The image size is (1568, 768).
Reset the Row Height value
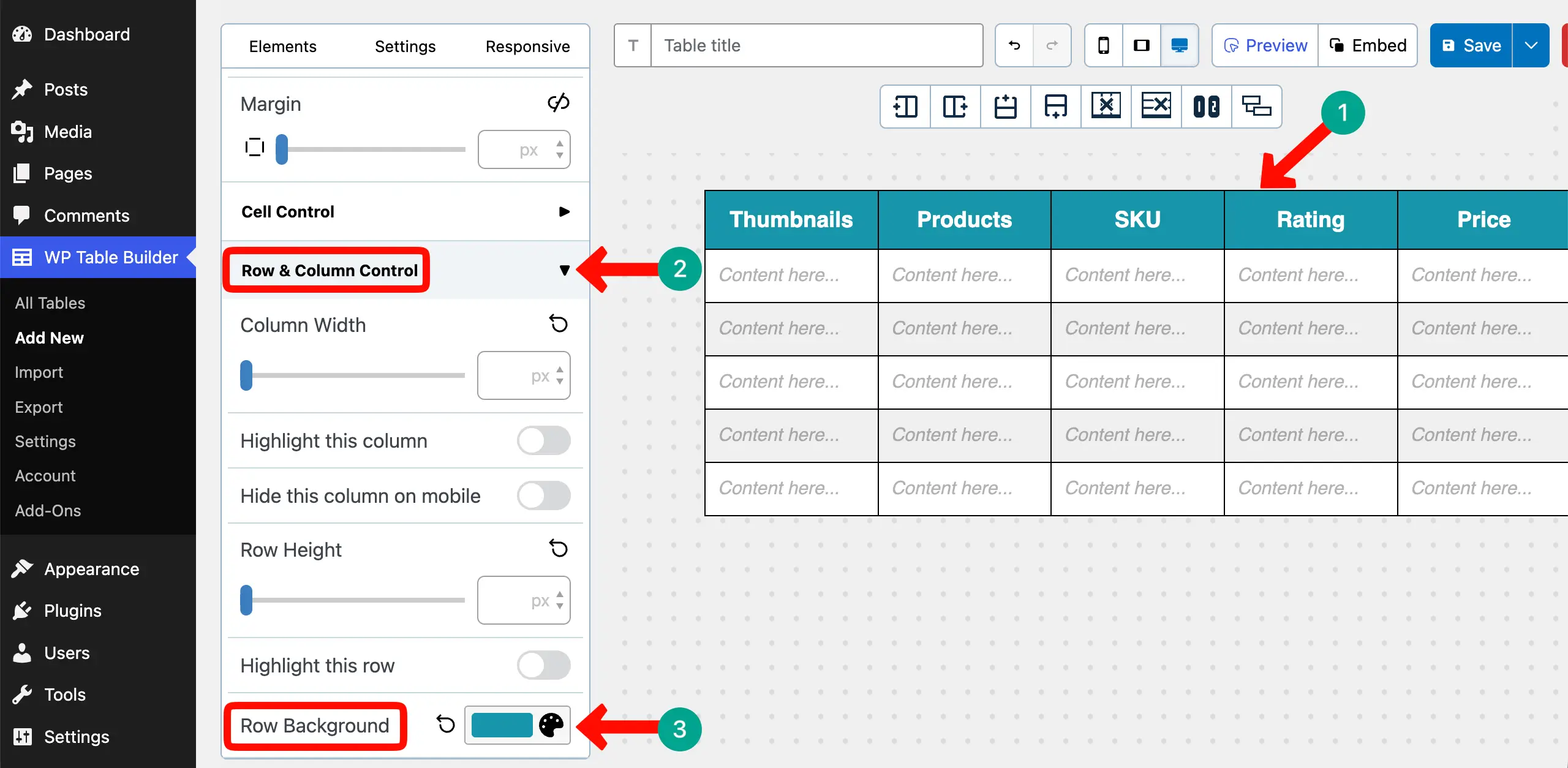558,548
